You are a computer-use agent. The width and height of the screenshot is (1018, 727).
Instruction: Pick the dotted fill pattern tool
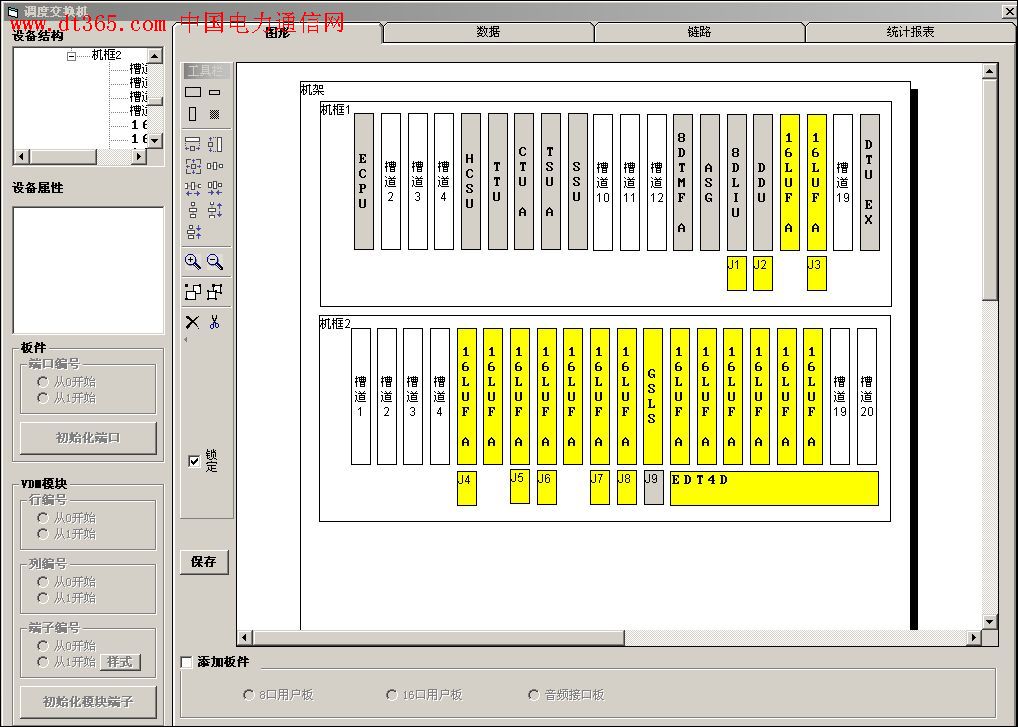(214, 114)
